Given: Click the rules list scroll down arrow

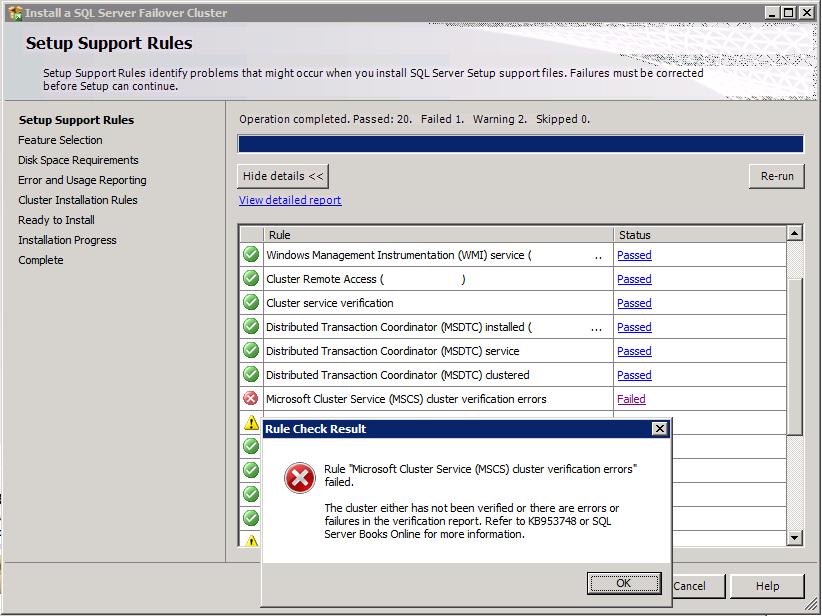Looking at the screenshot, I should 795,537.
